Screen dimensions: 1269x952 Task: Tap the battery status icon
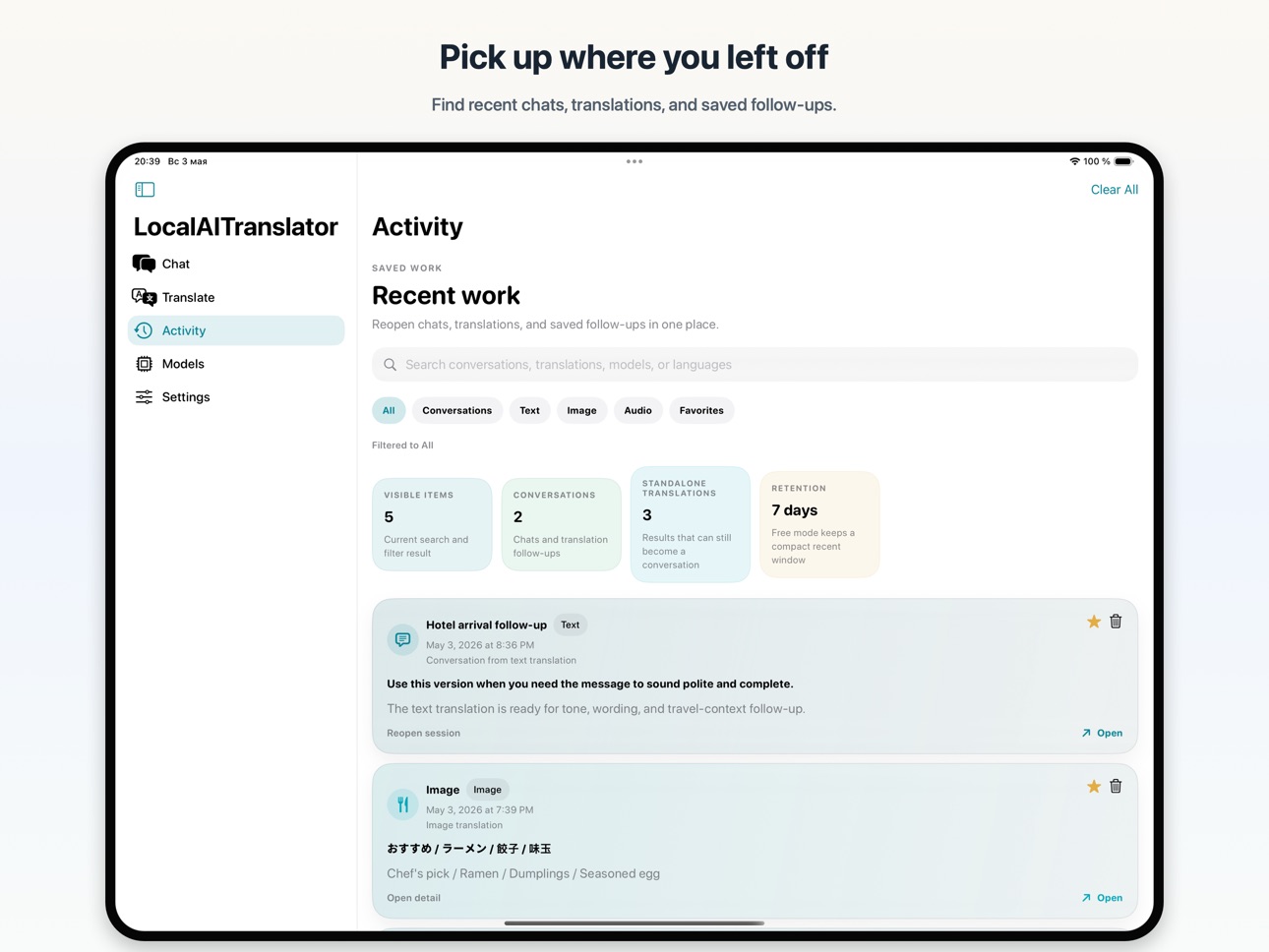pos(1123,161)
